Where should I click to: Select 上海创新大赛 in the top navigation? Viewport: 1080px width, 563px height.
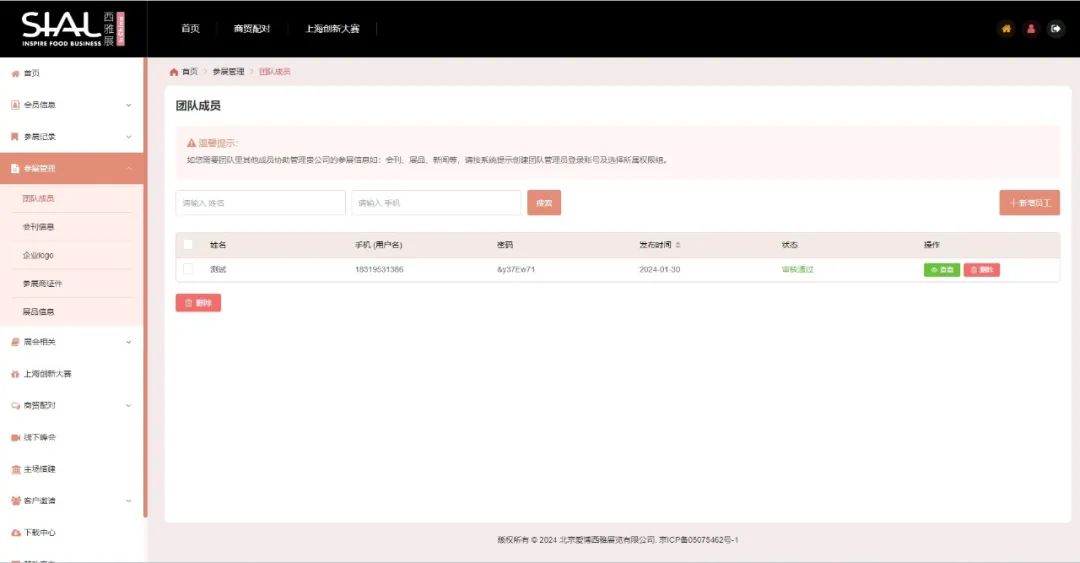334,29
